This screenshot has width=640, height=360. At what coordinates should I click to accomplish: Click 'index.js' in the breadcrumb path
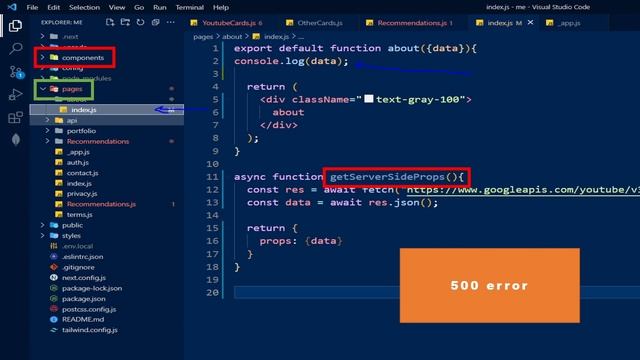point(276,36)
